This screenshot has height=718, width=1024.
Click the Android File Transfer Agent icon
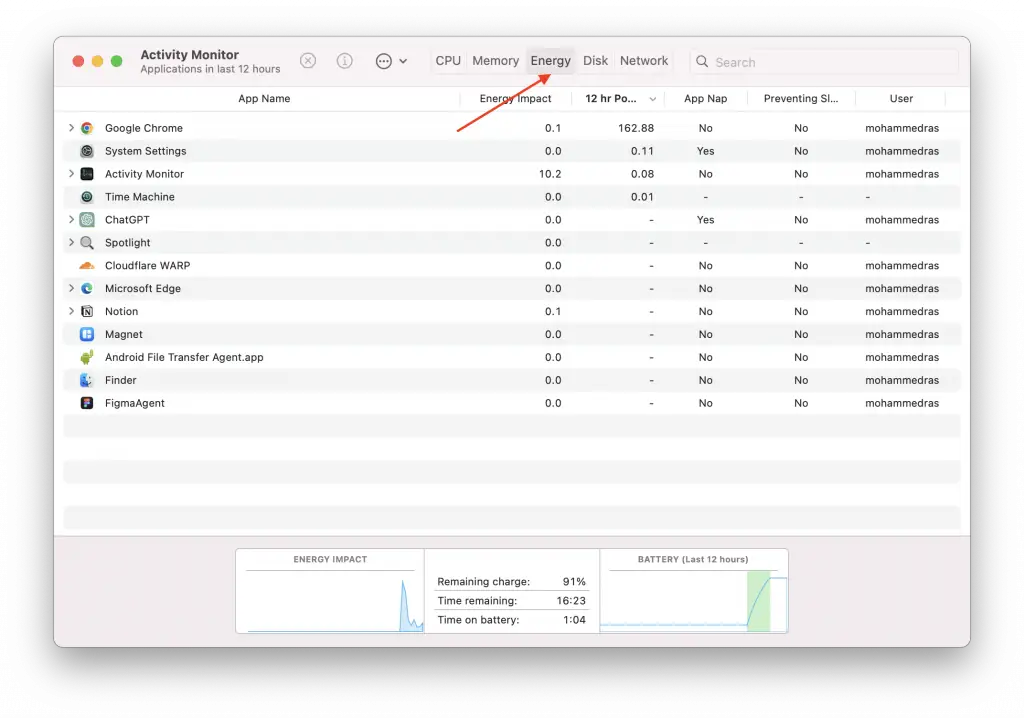pos(87,357)
